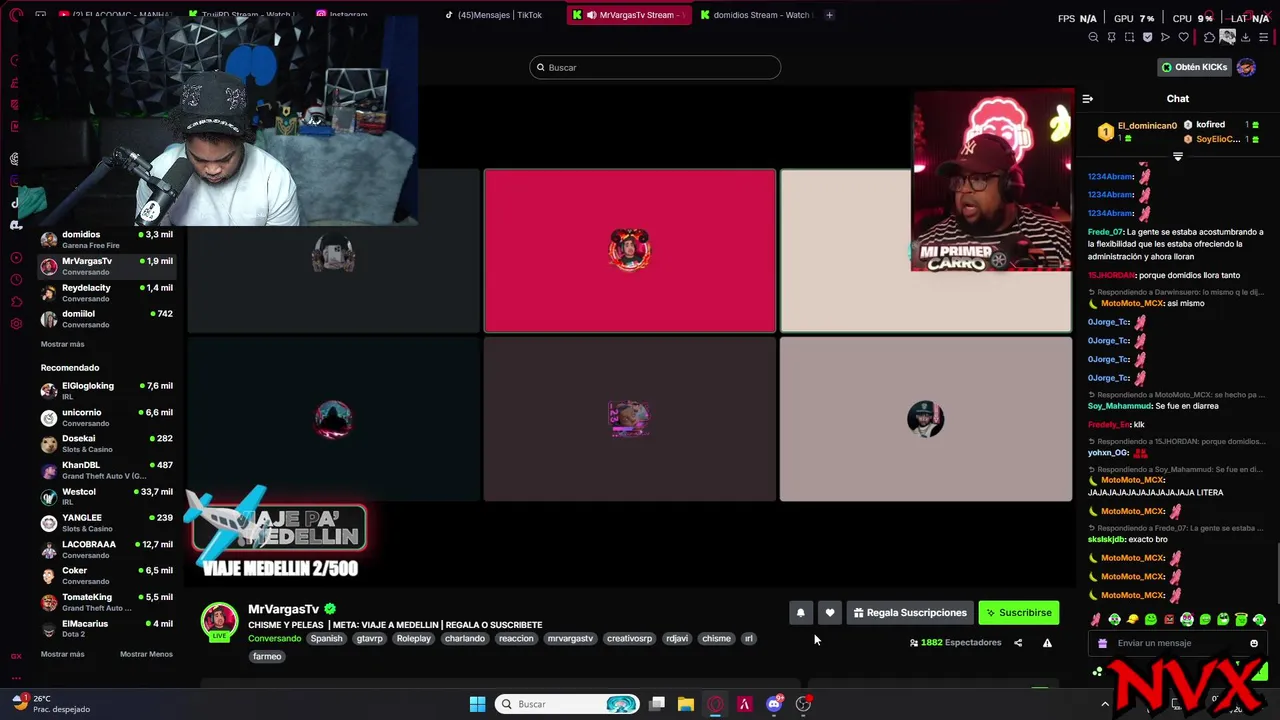The height and width of the screenshot is (720, 1280).
Task: Open ElMacarius Dota 2 channel
Action: click(107, 629)
